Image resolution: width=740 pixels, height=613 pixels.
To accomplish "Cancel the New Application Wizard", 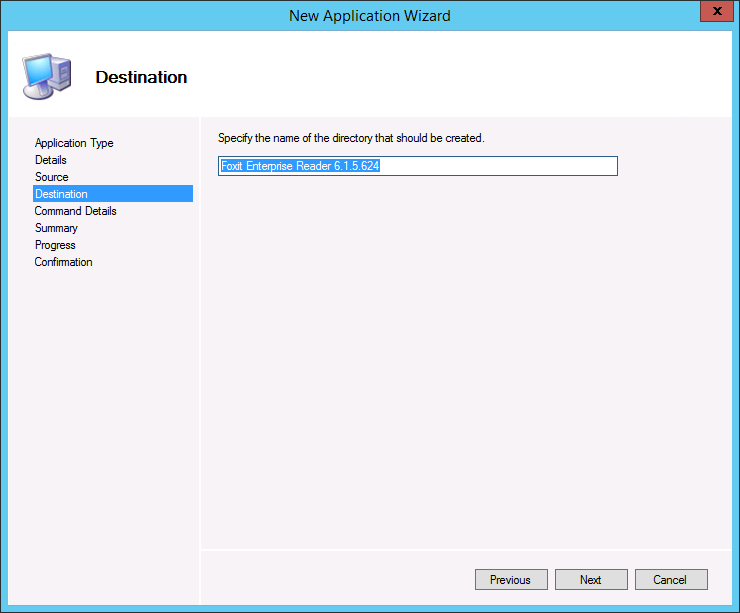I will pos(671,579).
